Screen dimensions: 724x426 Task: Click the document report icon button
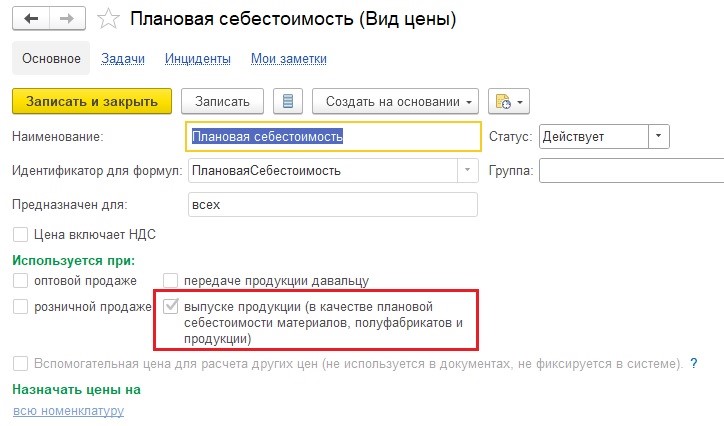point(288,102)
